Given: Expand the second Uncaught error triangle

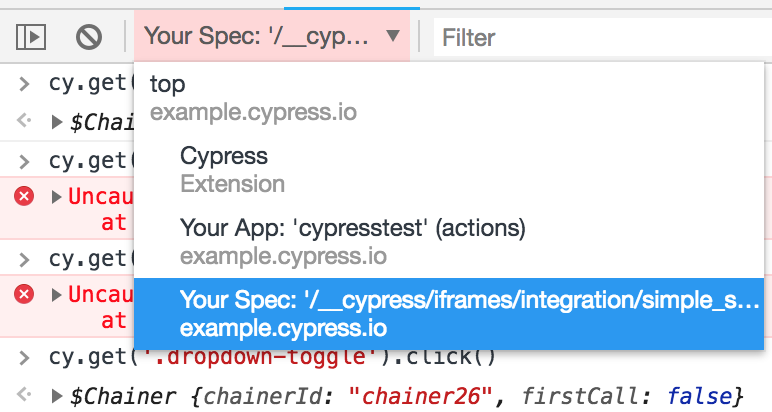Looking at the screenshot, I should tap(57, 295).
